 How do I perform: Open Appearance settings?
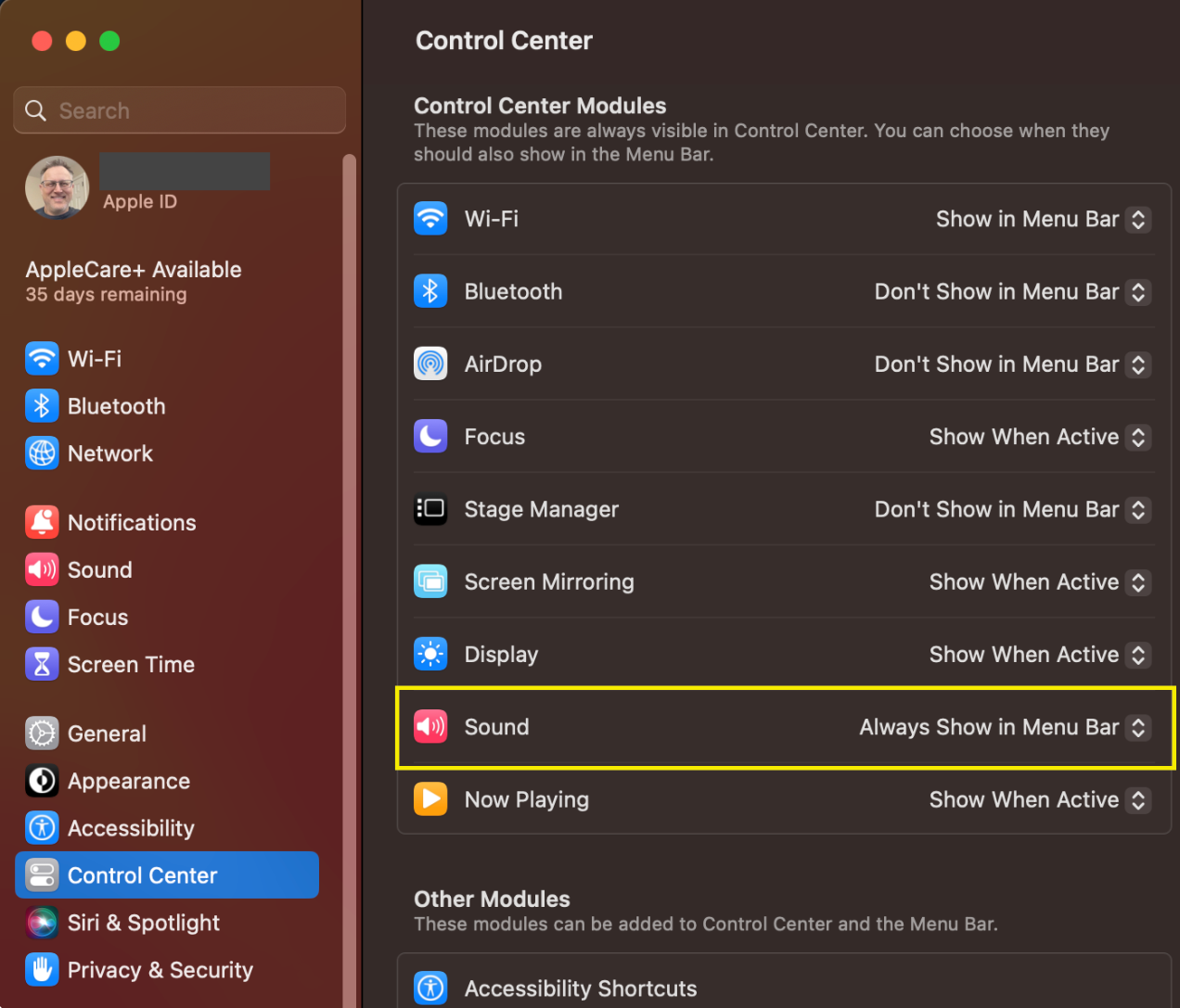pos(167,781)
